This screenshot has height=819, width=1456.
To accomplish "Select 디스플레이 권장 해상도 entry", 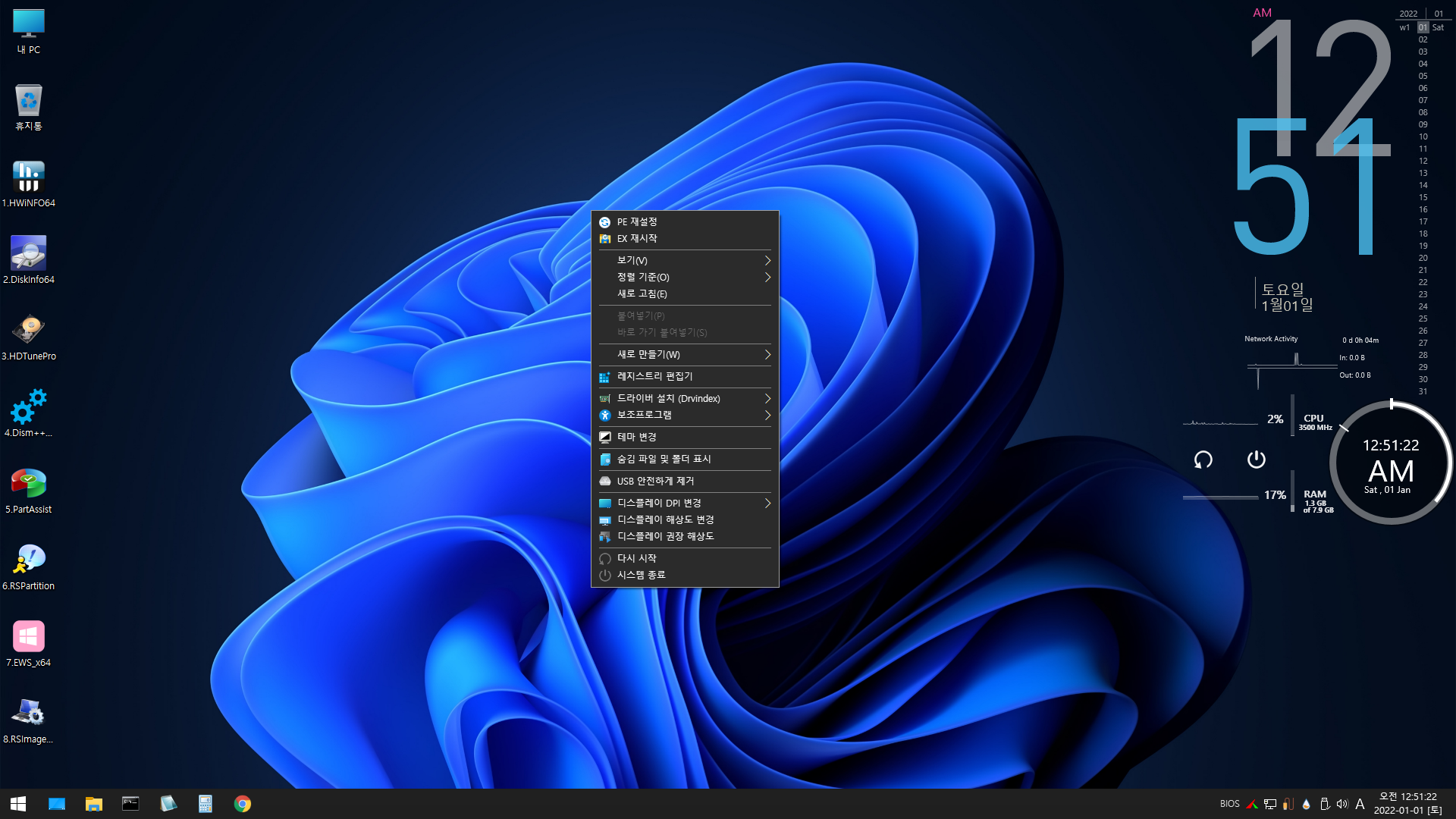I will click(685, 537).
